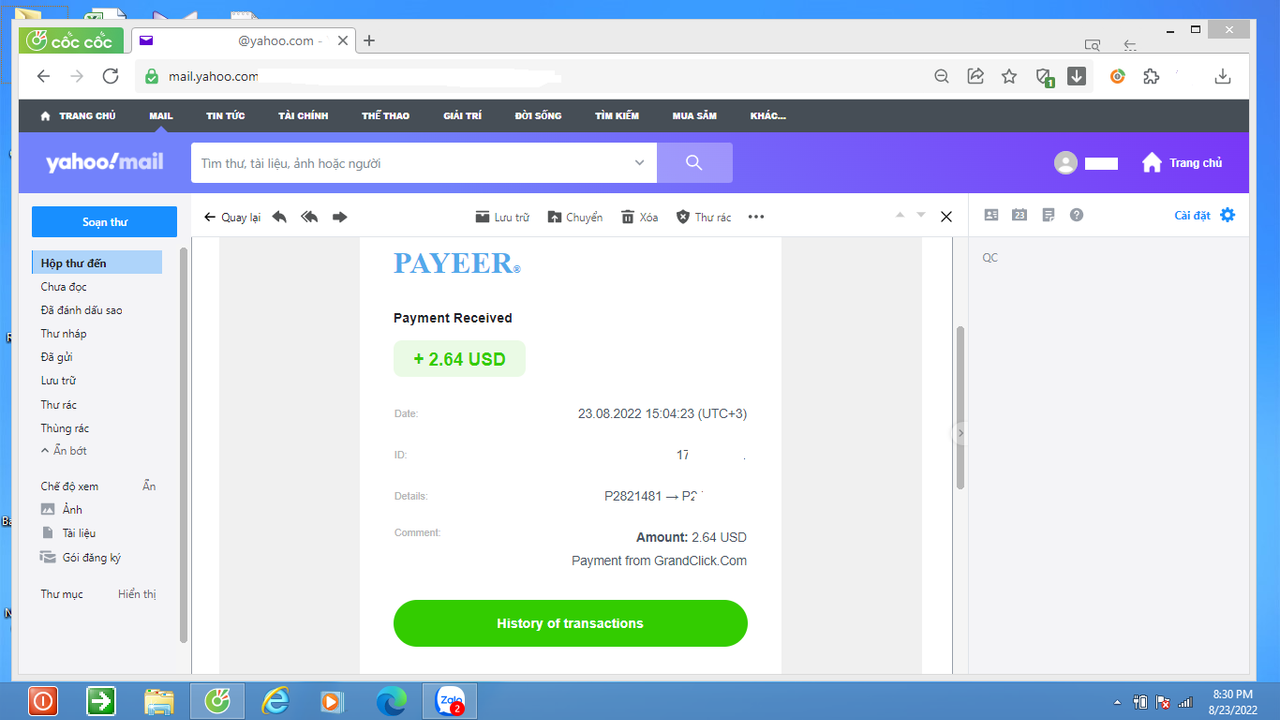Click History of transactions button
The height and width of the screenshot is (720, 1280).
click(570, 623)
